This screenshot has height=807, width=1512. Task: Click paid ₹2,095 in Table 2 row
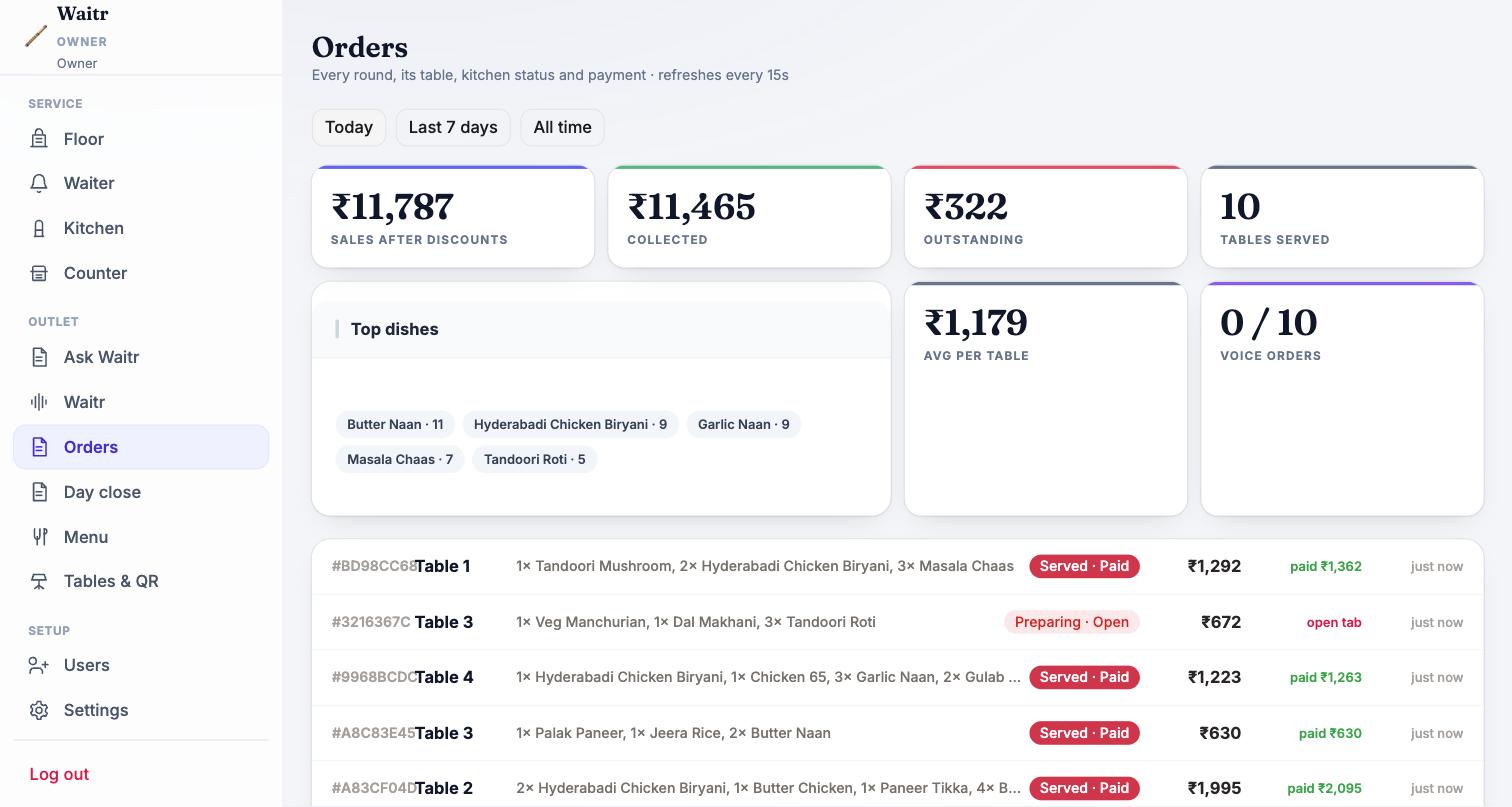[x=1325, y=788]
